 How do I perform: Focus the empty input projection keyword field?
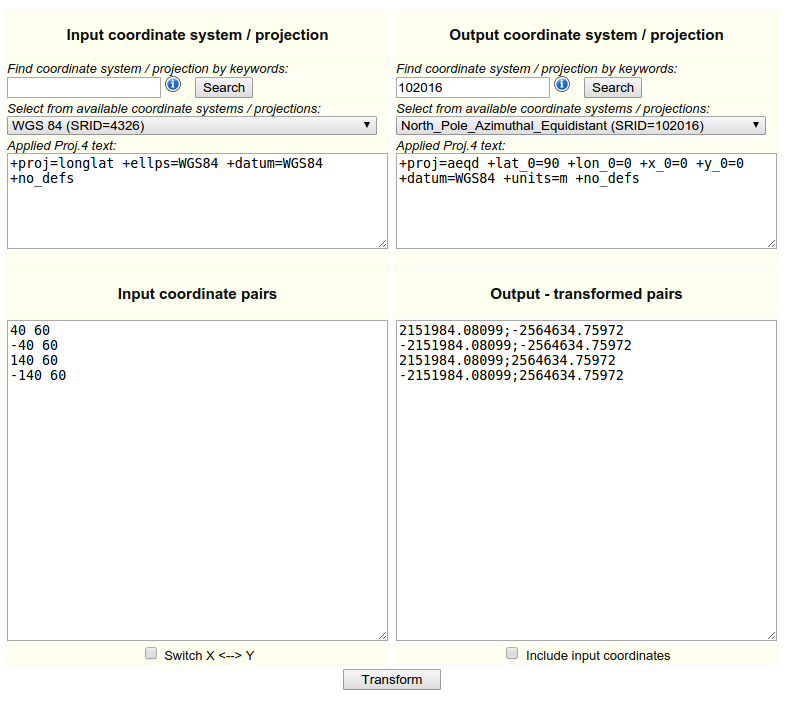84,87
